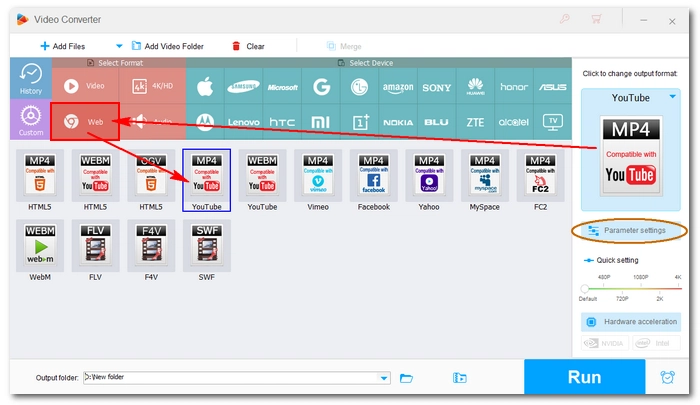
Task: Select the Web format category
Action: (85, 121)
